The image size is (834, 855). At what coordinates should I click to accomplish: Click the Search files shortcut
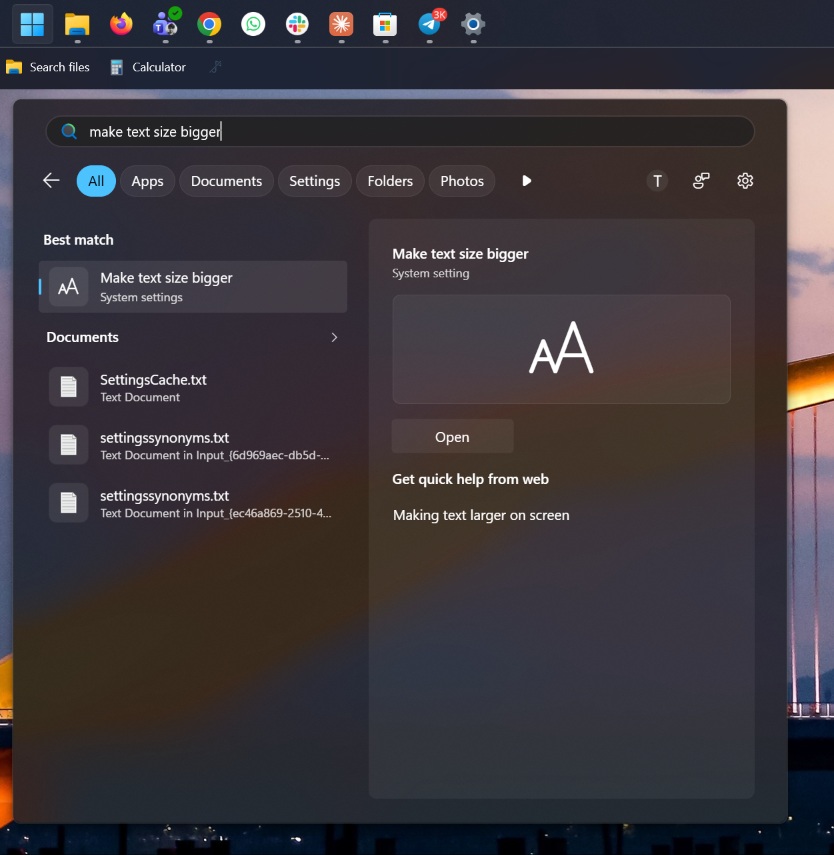(x=47, y=67)
